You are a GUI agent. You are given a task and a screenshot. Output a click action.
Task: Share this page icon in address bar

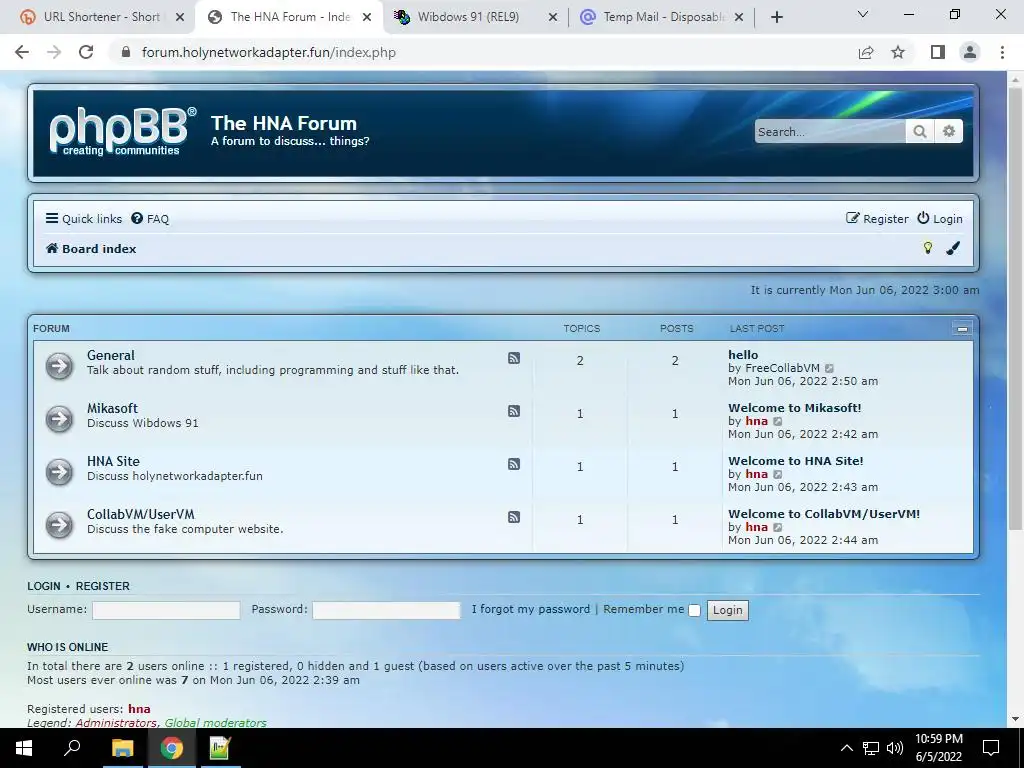(866, 52)
